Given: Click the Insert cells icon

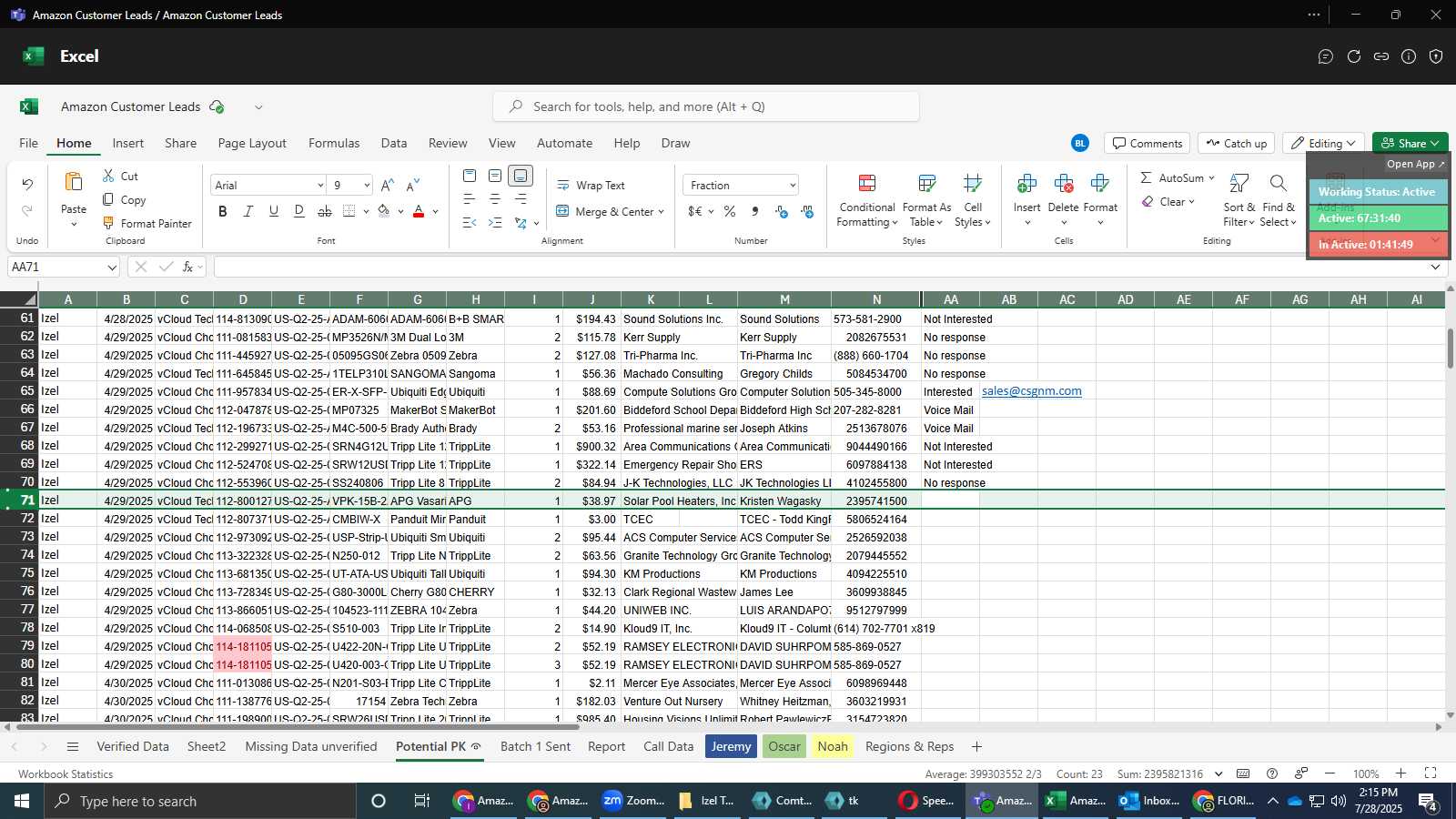Looking at the screenshot, I should point(1026,184).
